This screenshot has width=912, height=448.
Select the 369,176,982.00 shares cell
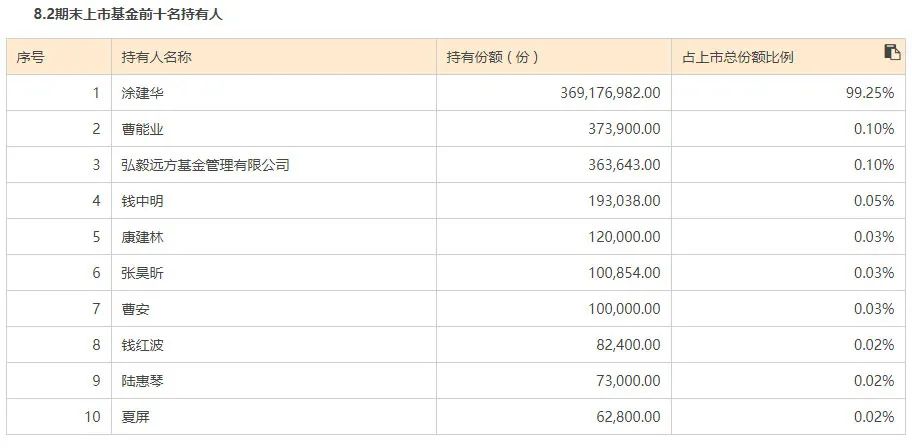click(554, 93)
